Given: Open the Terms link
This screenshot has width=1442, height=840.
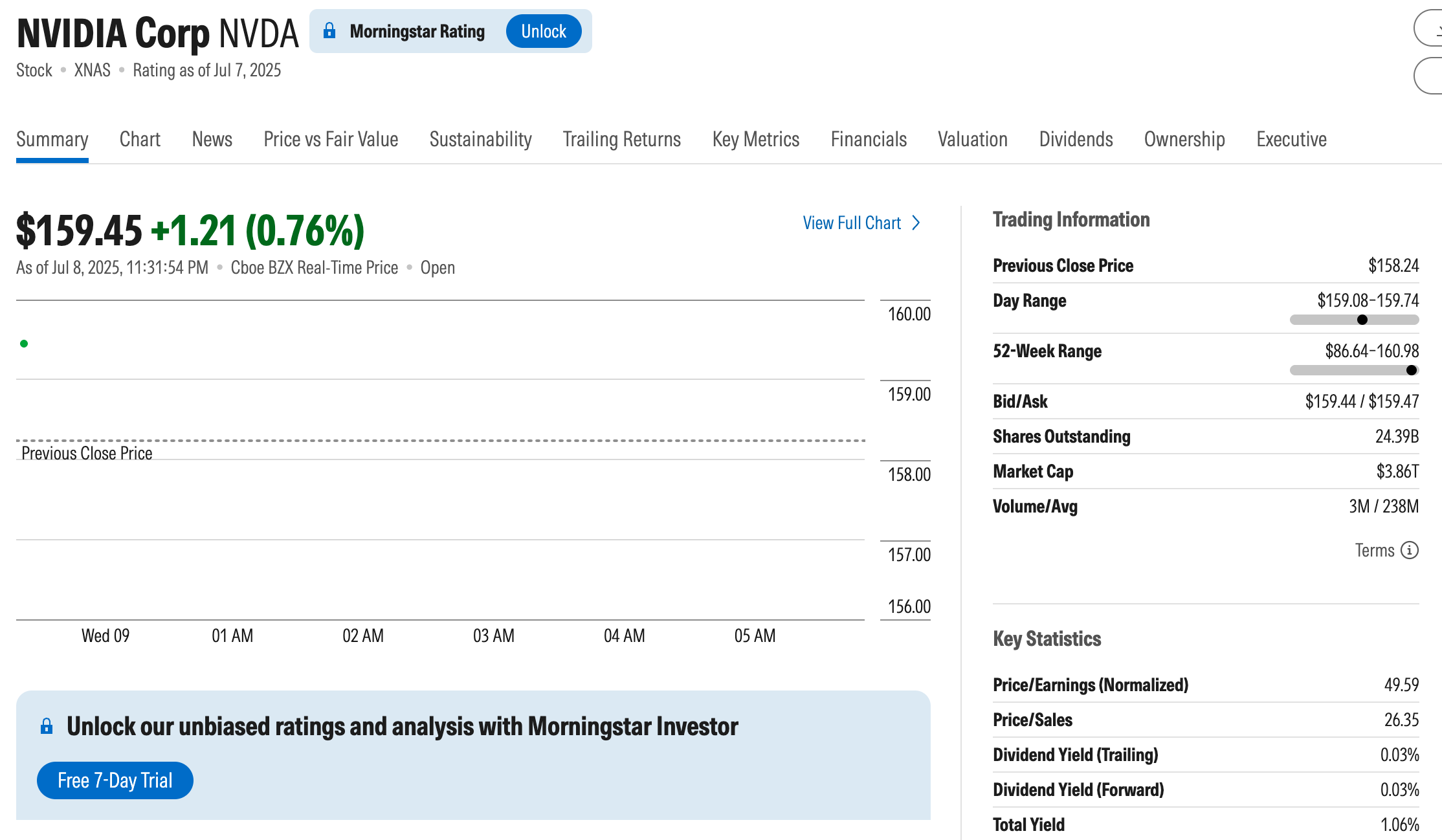Looking at the screenshot, I should pyautogui.click(x=1374, y=550).
